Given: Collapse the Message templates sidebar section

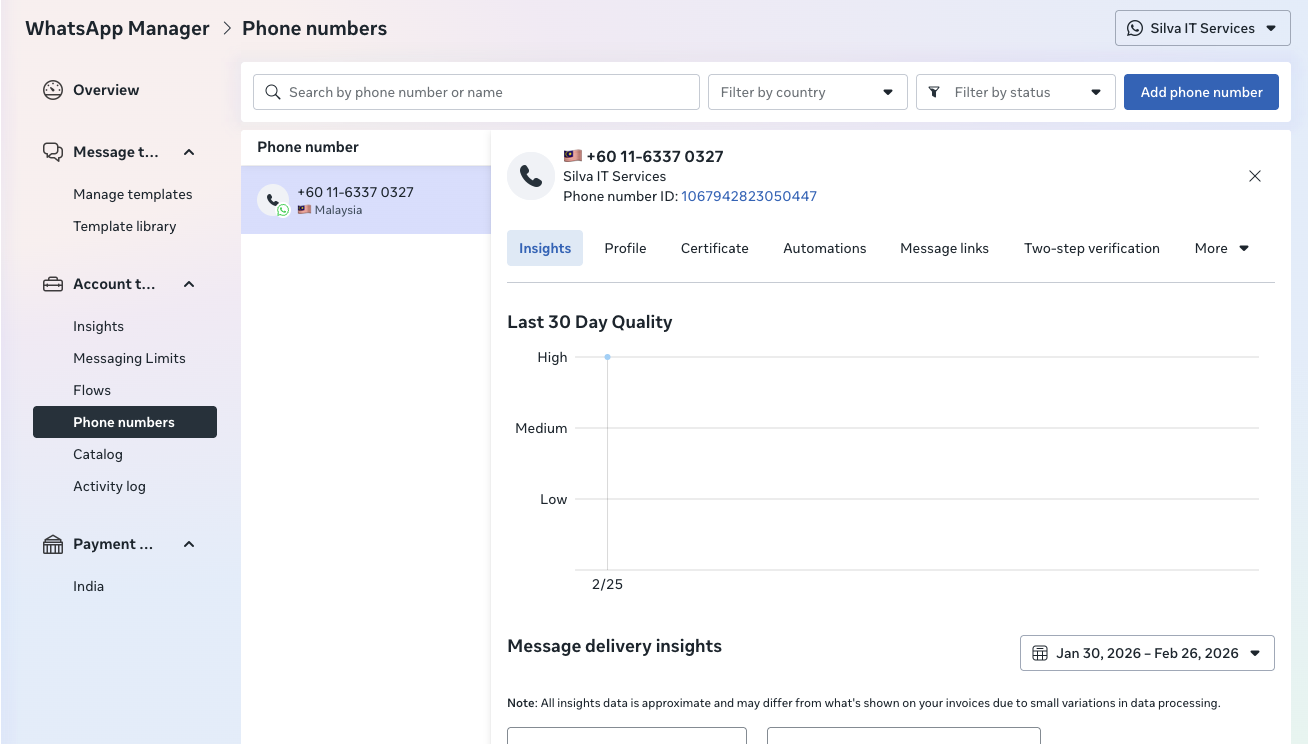Looking at the screenshot, I should 189,152.
